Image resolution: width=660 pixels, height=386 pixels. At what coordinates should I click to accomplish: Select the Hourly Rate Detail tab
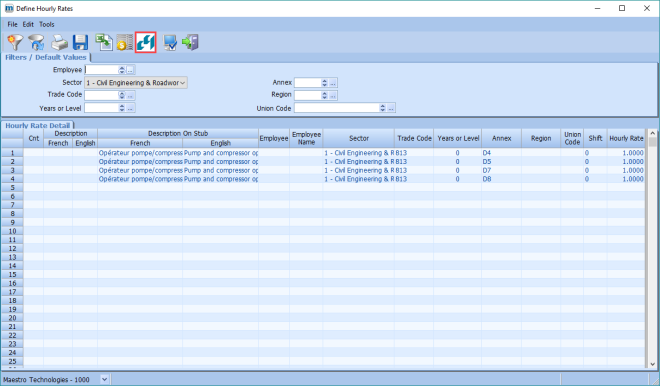pos(37,125)
